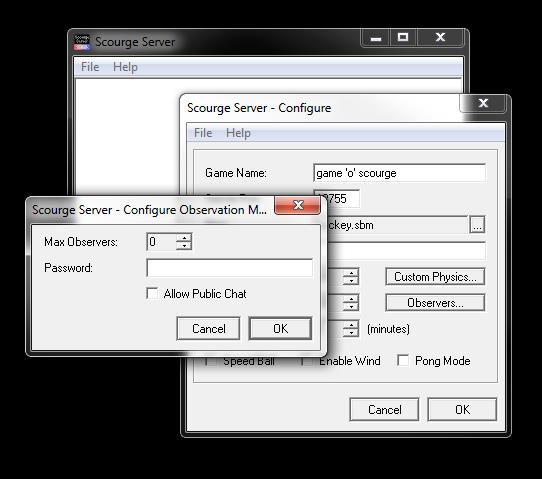Click the observer Password input field
This screenshot has height=479, width=542.
click(x=230, y=268)
